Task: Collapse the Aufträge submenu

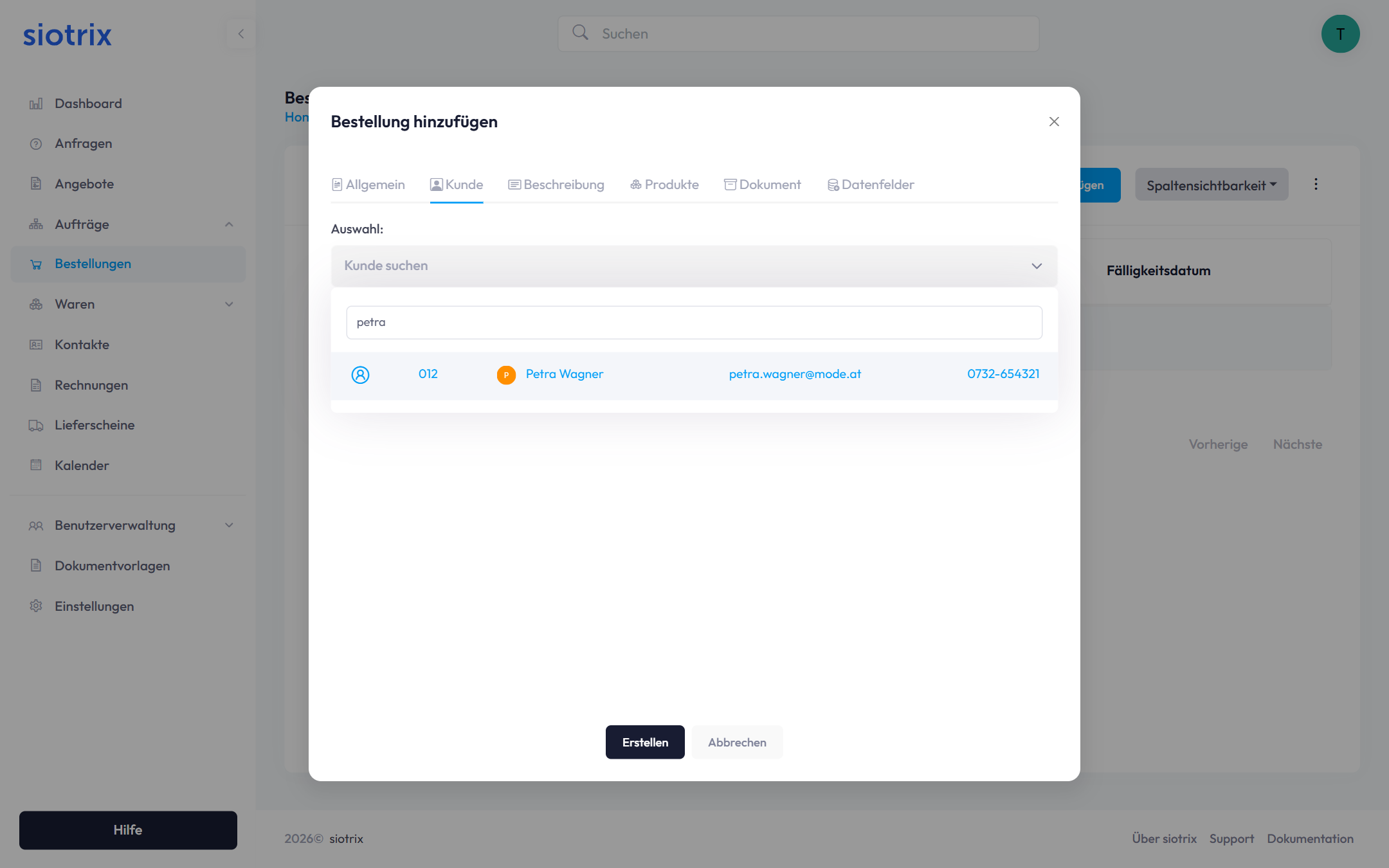Action: [x=229, y=224]
